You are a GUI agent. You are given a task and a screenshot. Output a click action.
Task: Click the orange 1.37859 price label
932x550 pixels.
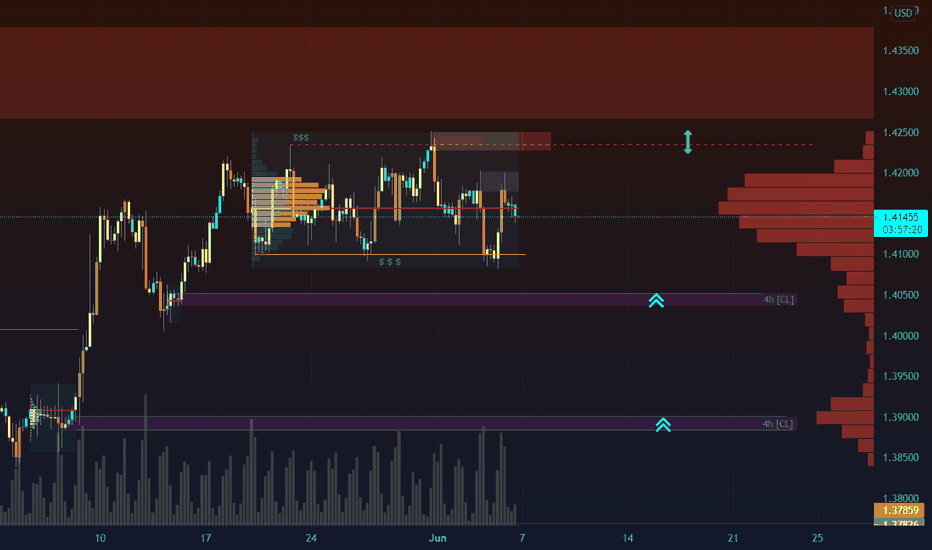[x=899, y=510]
